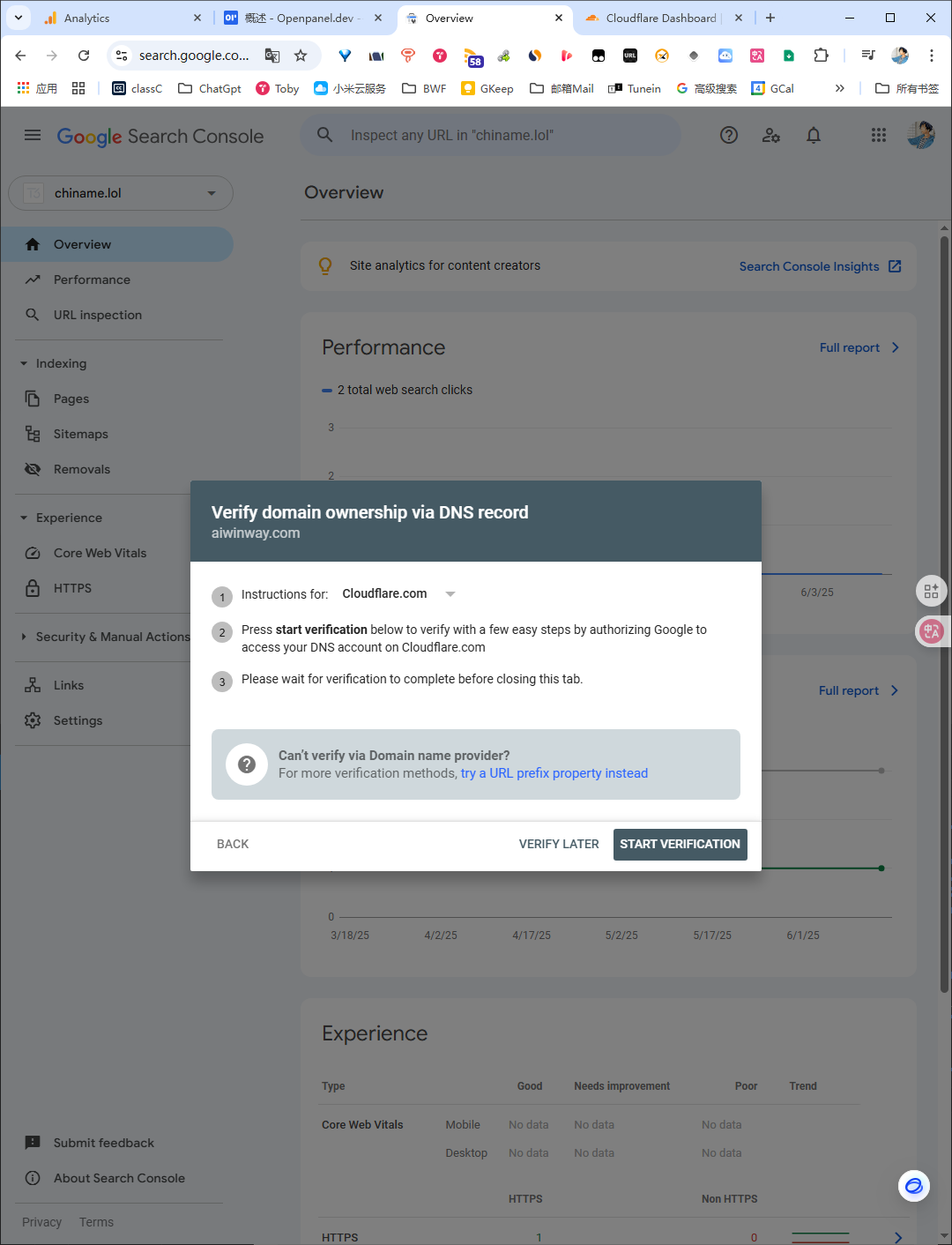952x1245 pixels.
Task: Click the HTTPS lock icon in the sidebar
Action: point(33,588)
